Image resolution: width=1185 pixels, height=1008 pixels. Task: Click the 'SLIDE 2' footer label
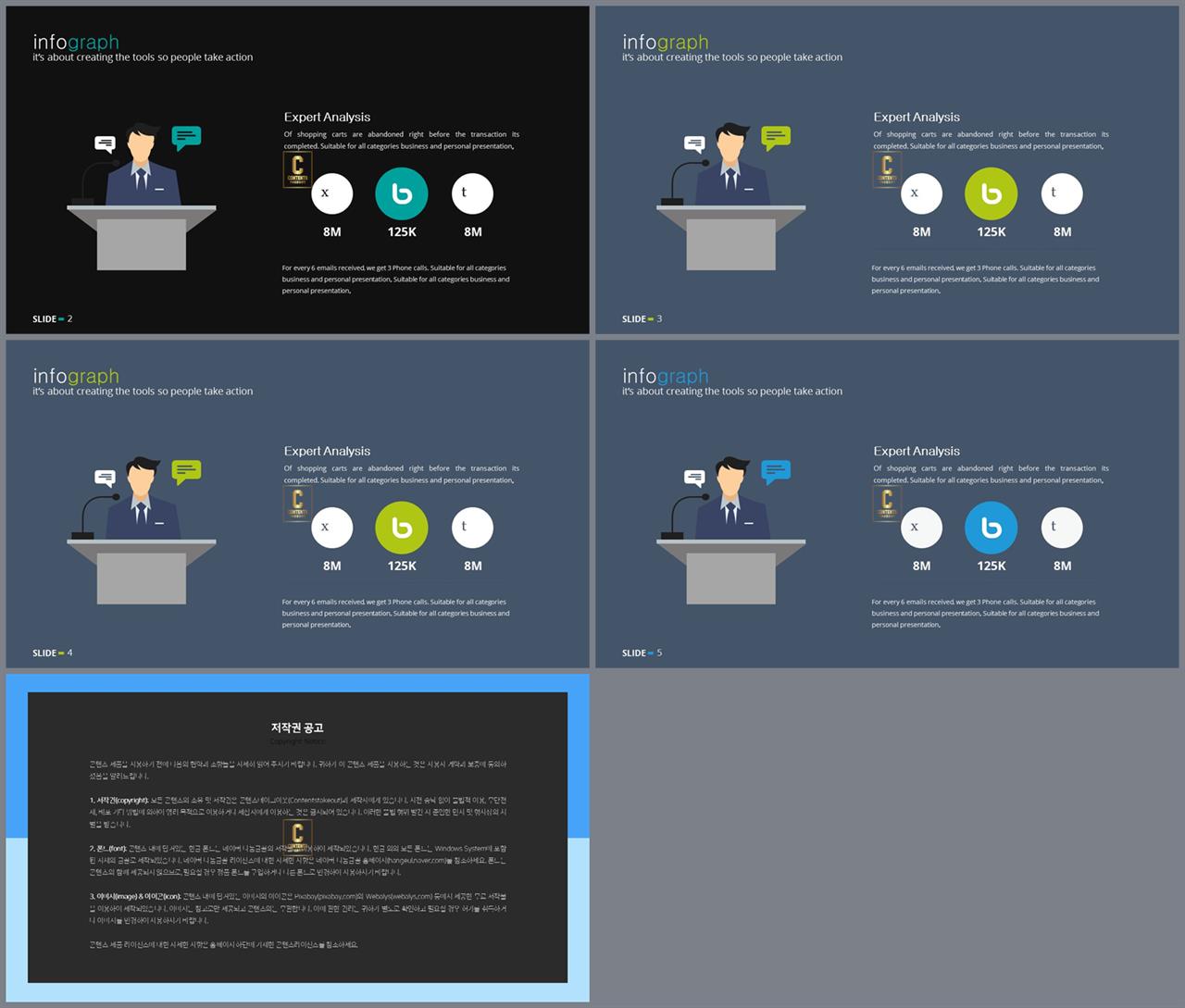53,319
